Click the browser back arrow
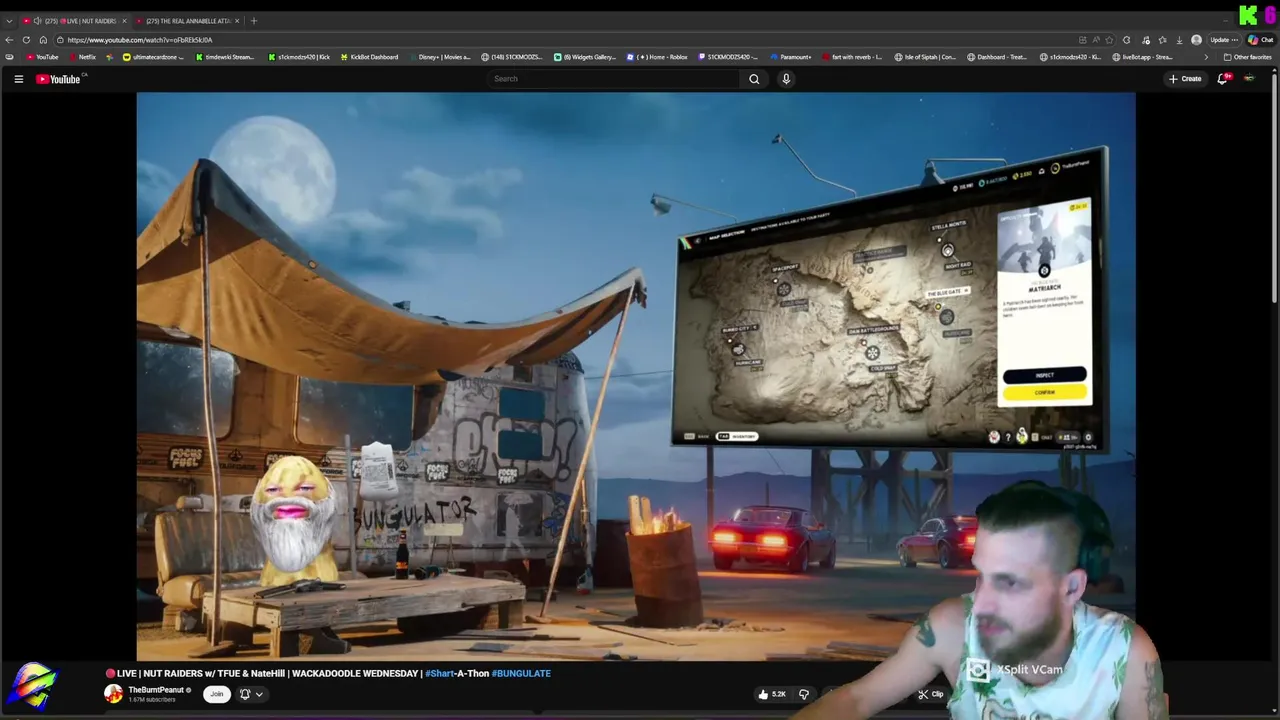The width and height of the screenshot is (1280, 720). 10,40
